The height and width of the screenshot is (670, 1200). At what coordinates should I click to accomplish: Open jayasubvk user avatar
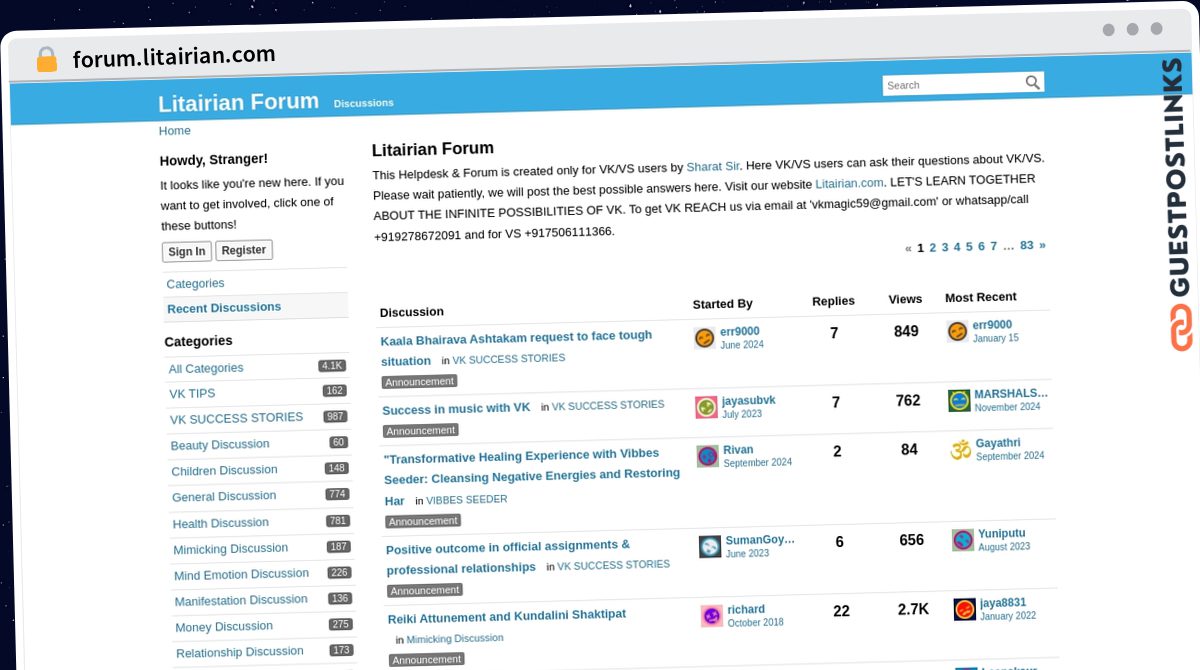[x=706, y=407]
